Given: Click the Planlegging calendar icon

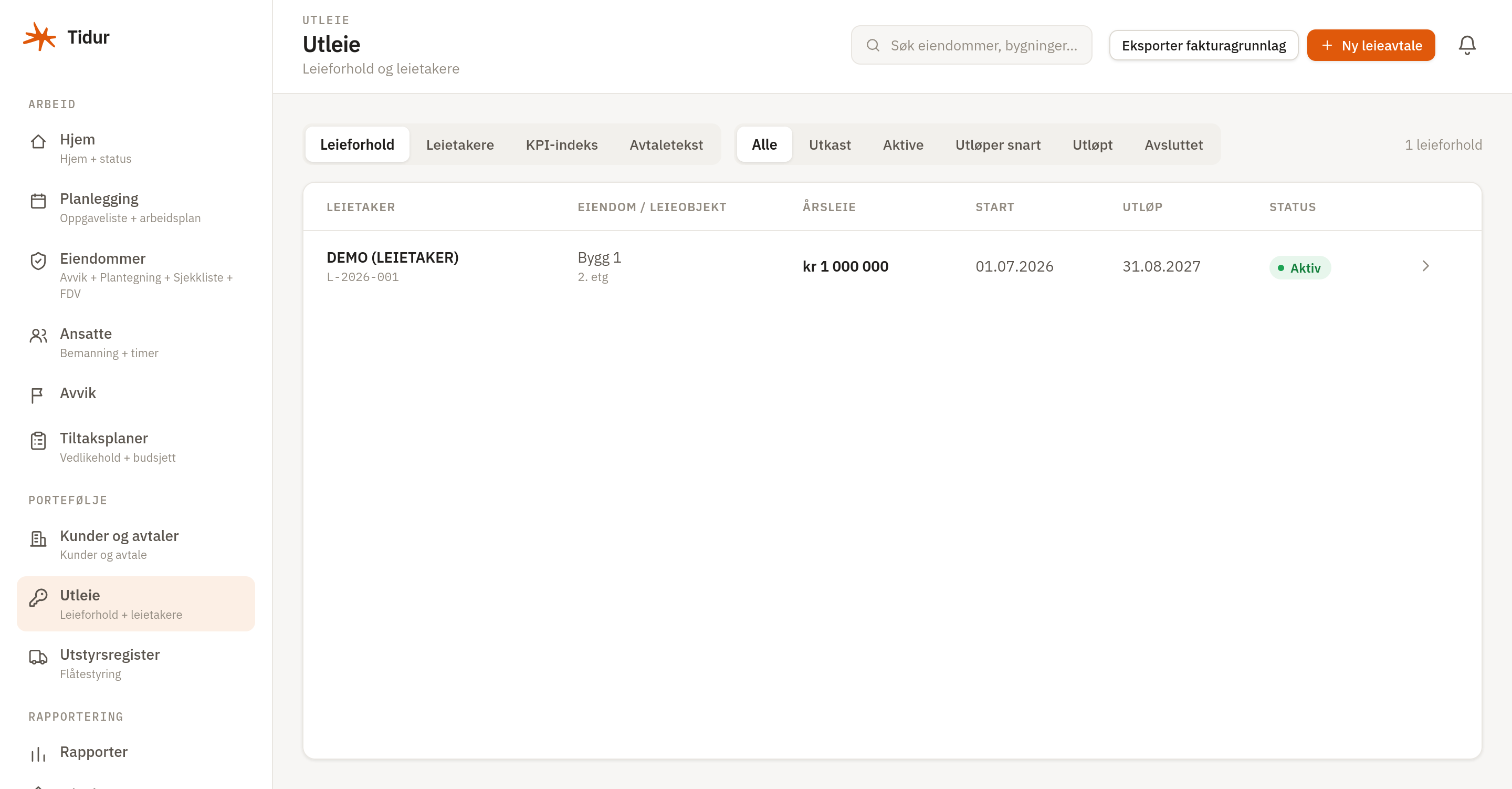Looking at the screenshot, I should click(x=38, y=201).
